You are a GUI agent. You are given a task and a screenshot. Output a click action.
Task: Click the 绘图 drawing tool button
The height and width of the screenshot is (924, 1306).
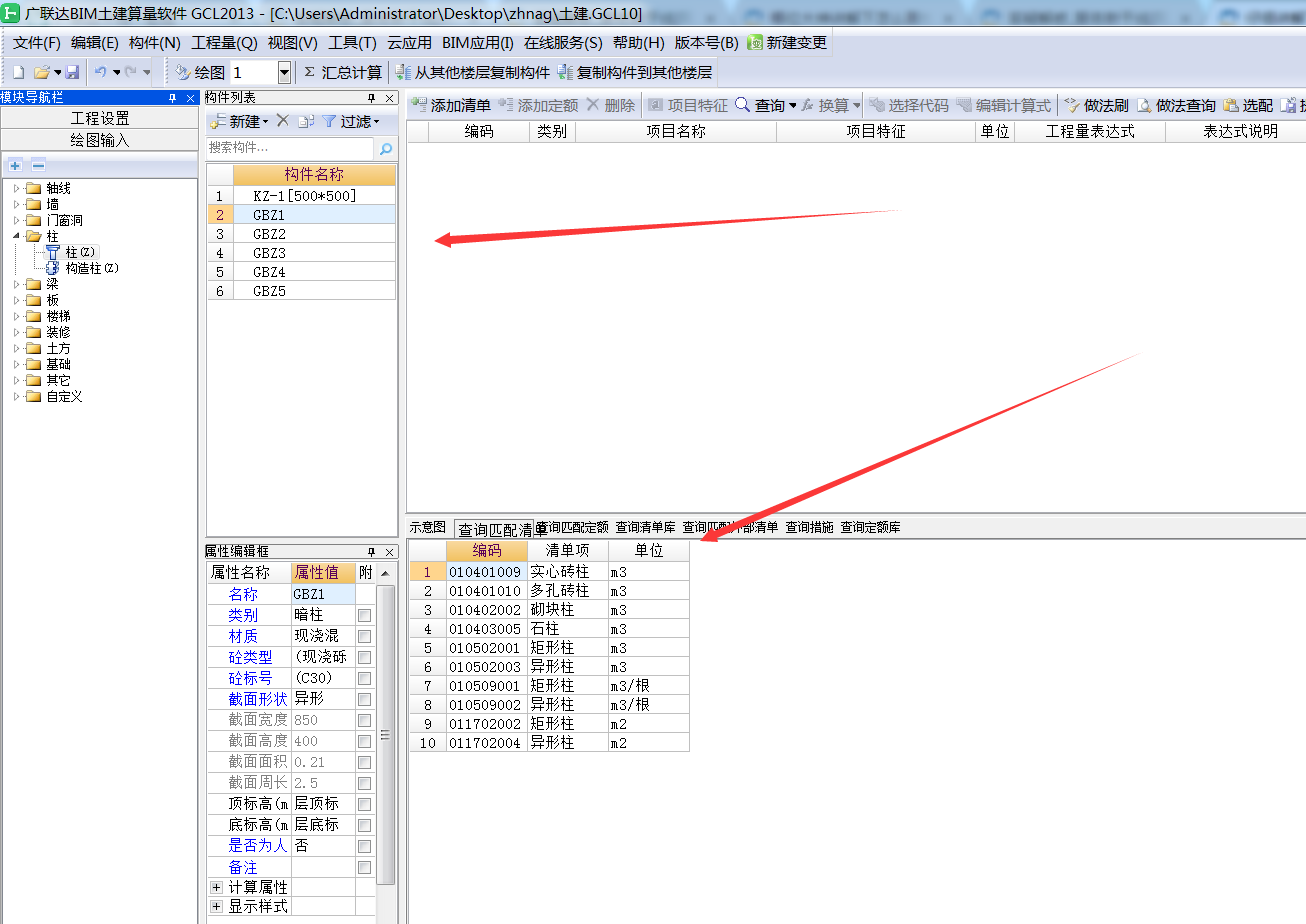click(200, 73)
